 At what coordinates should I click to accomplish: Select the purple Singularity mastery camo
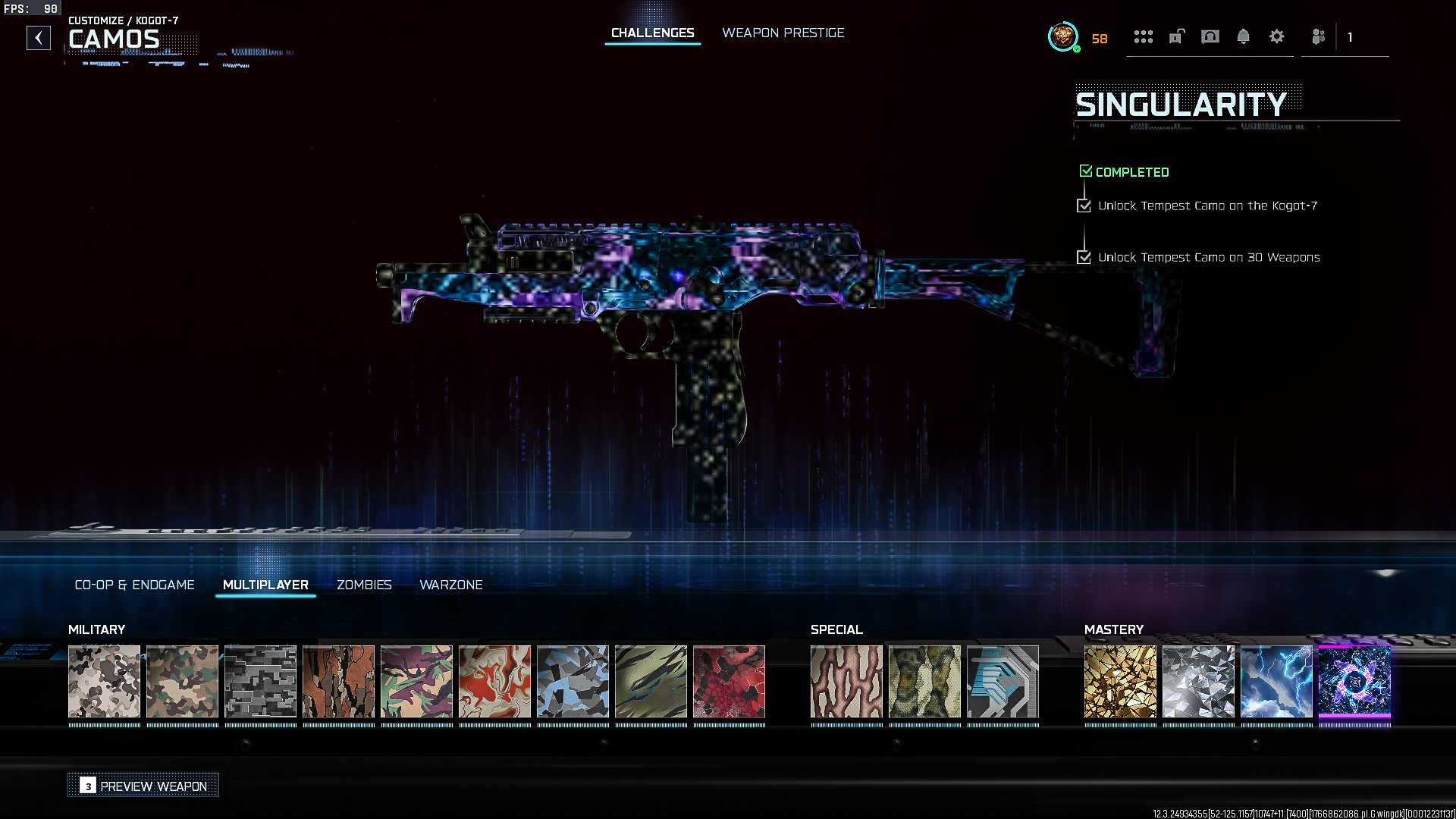click(1355, 682)
